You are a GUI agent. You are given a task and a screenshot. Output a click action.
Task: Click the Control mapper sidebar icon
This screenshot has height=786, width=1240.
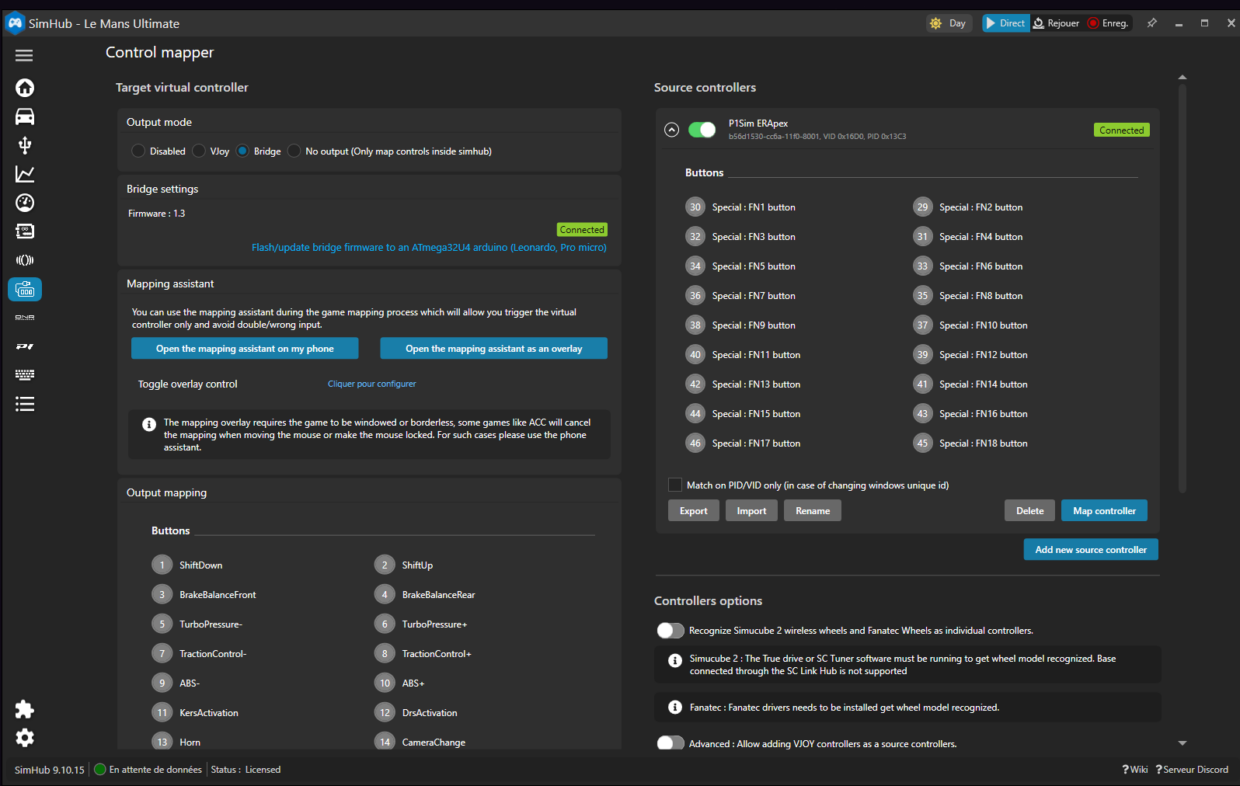click(x=24, y=289)
